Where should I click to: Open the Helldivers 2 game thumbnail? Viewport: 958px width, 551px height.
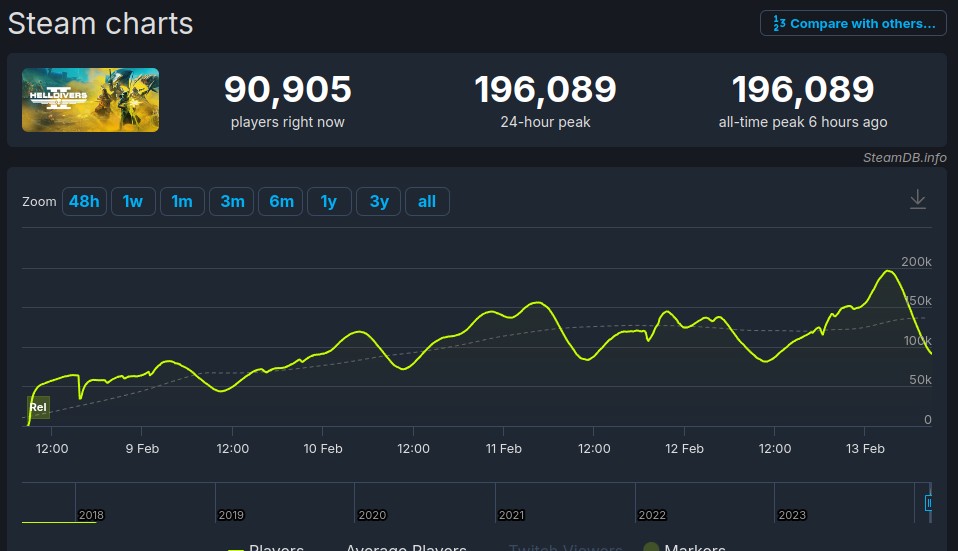coord(90,100)
